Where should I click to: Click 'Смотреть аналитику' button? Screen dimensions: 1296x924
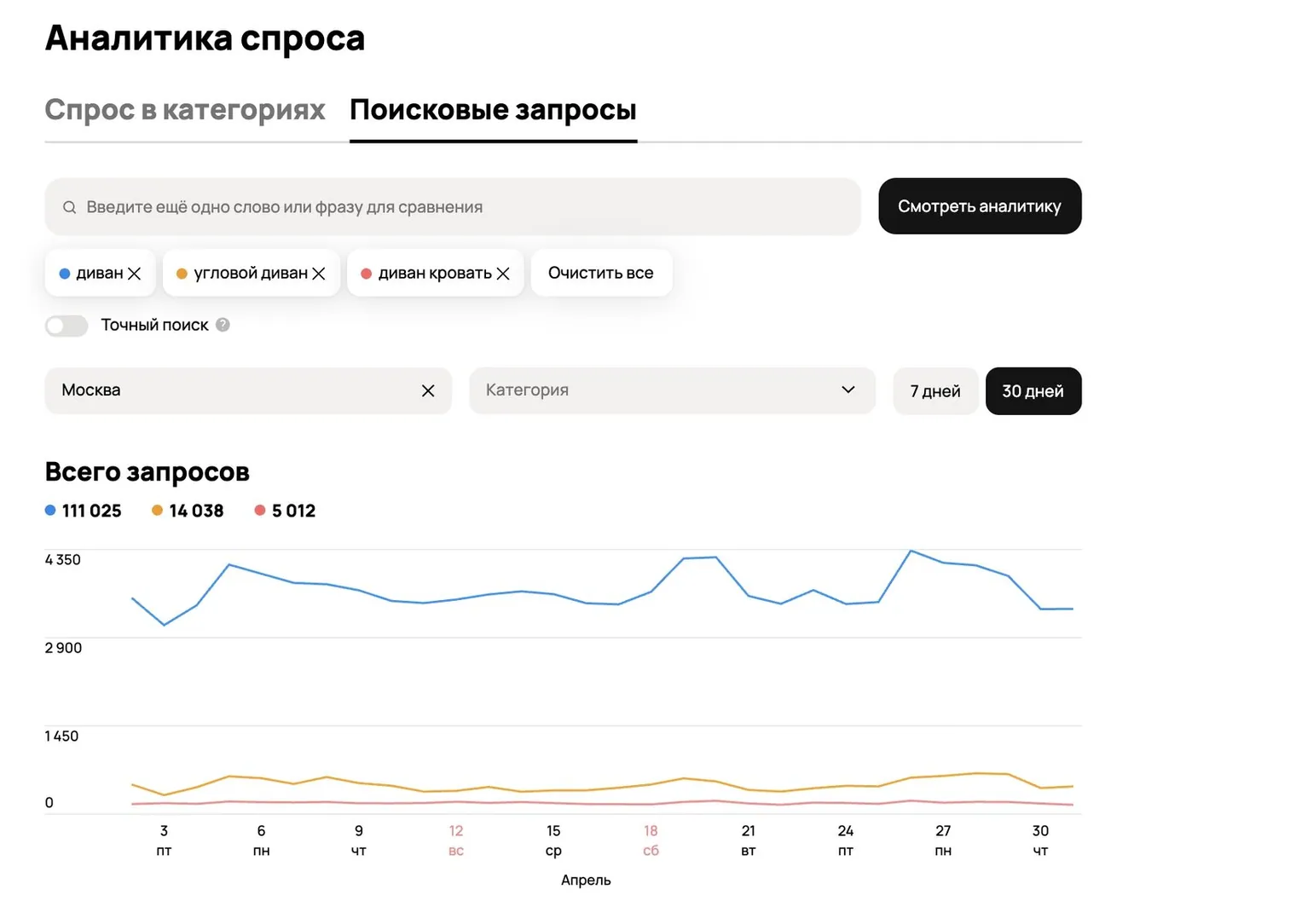(980, 206)
